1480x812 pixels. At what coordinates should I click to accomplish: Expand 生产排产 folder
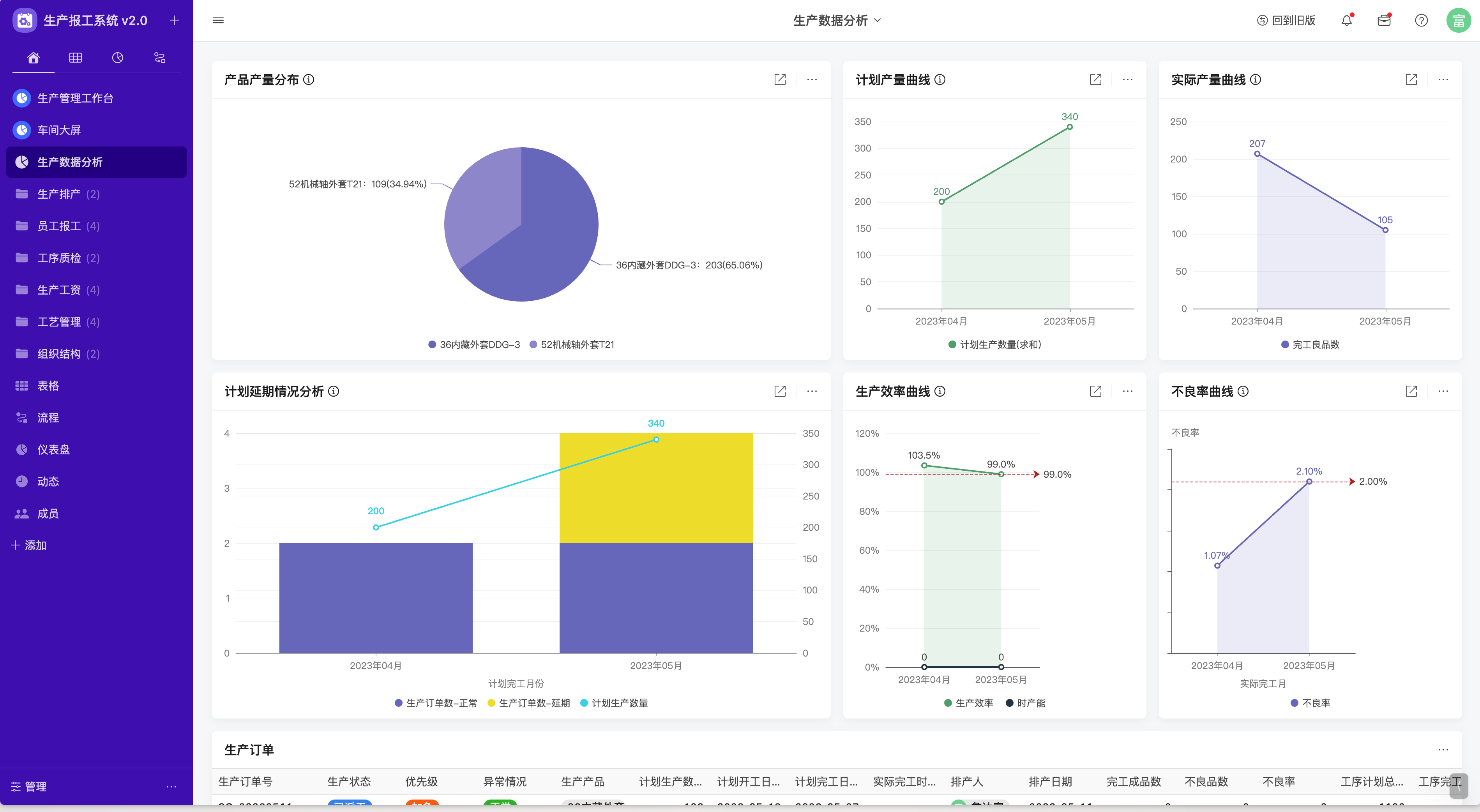point(97,194)
